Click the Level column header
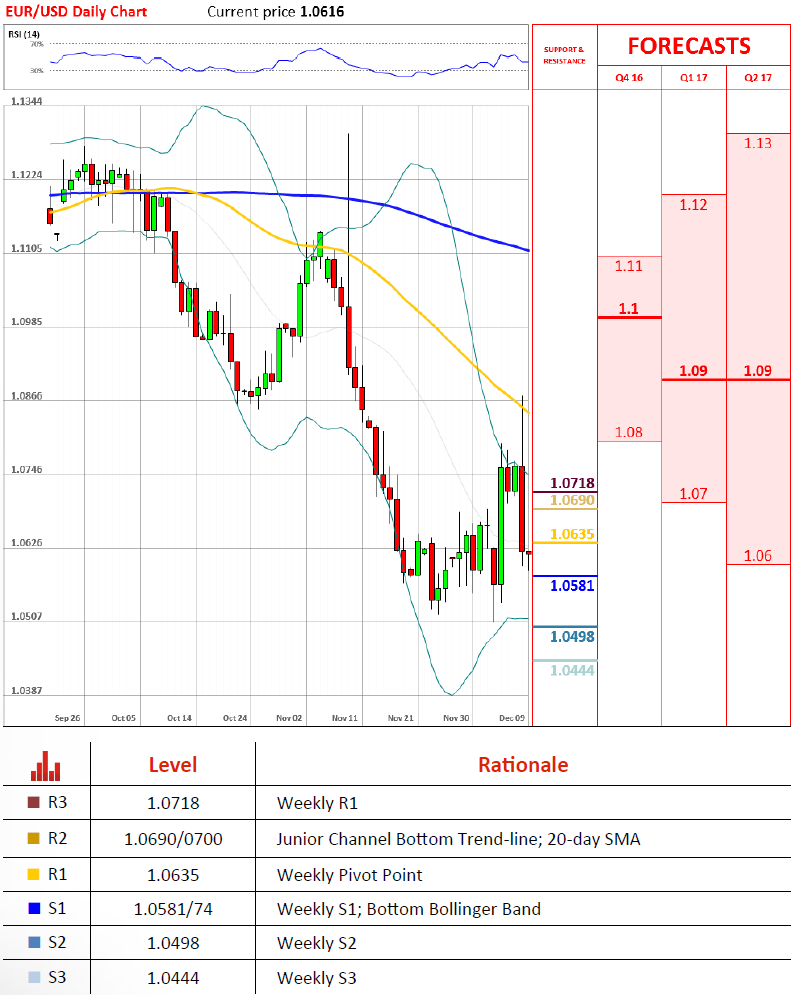The image size is (799, 995). tap(173, 765)
